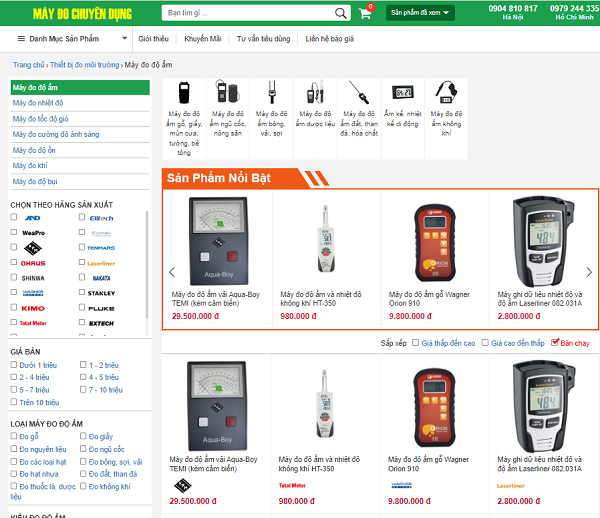
Task: Click Wagner logo under Orion 910 listing
Action: tap(401, 485)
